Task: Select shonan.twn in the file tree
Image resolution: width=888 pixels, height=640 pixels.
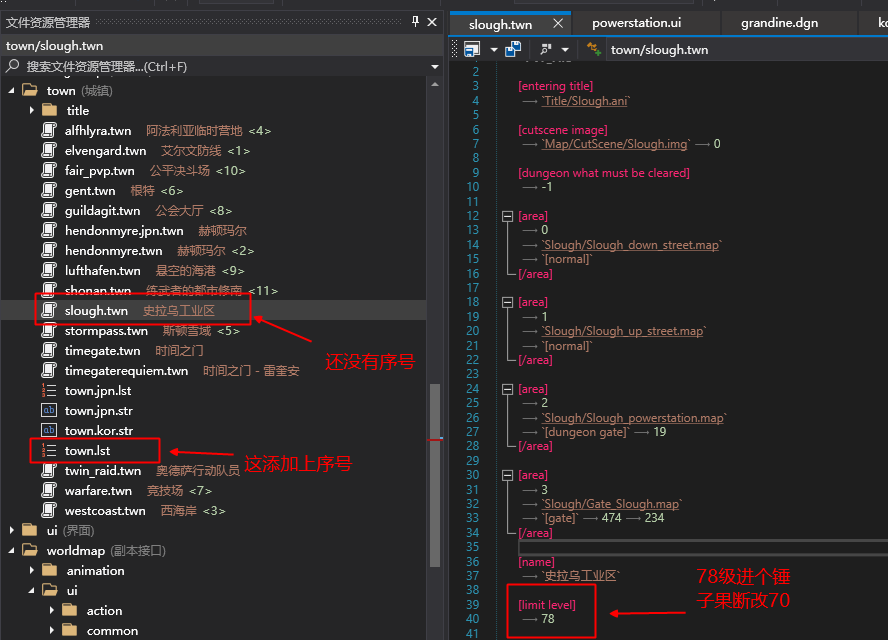Action: (x=214, y=290)
